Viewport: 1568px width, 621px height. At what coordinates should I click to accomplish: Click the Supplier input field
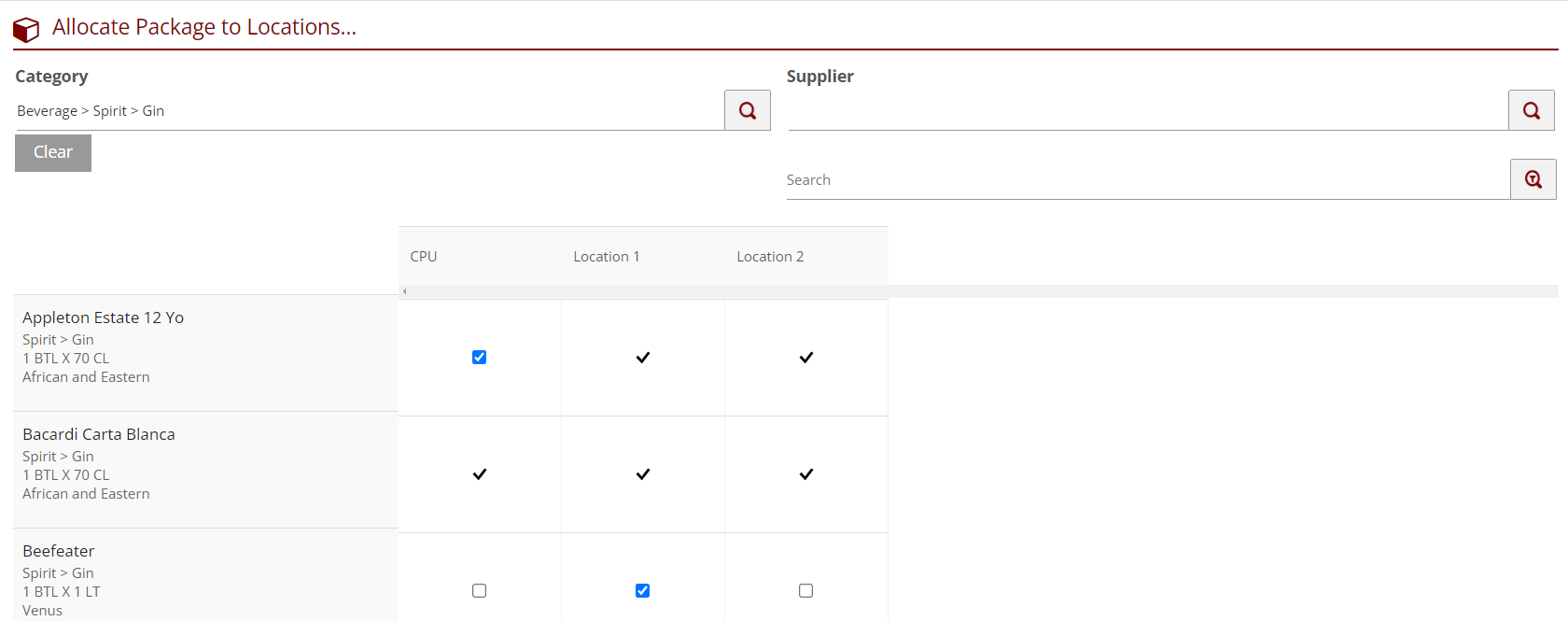[1146, 111]
